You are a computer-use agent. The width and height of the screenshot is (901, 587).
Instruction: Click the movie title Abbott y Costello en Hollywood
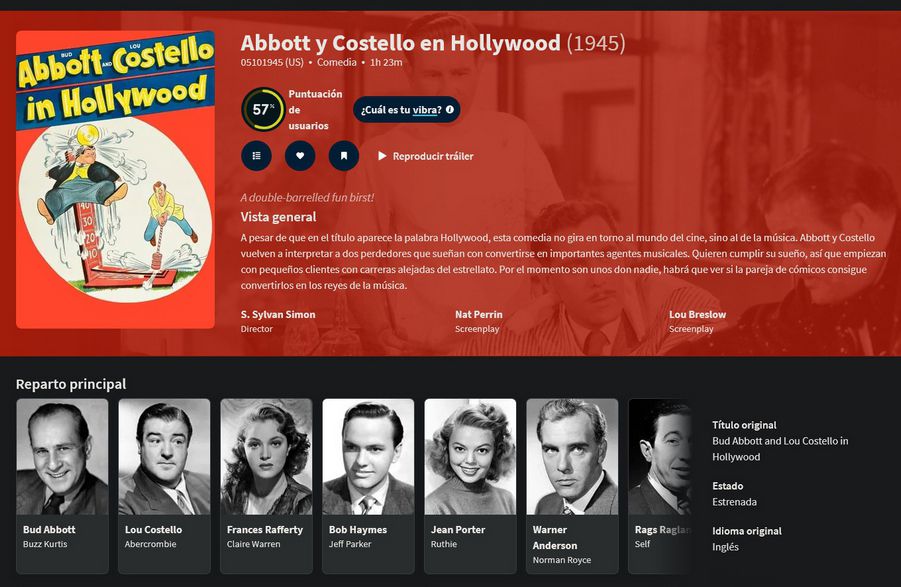tap(401, 43)
